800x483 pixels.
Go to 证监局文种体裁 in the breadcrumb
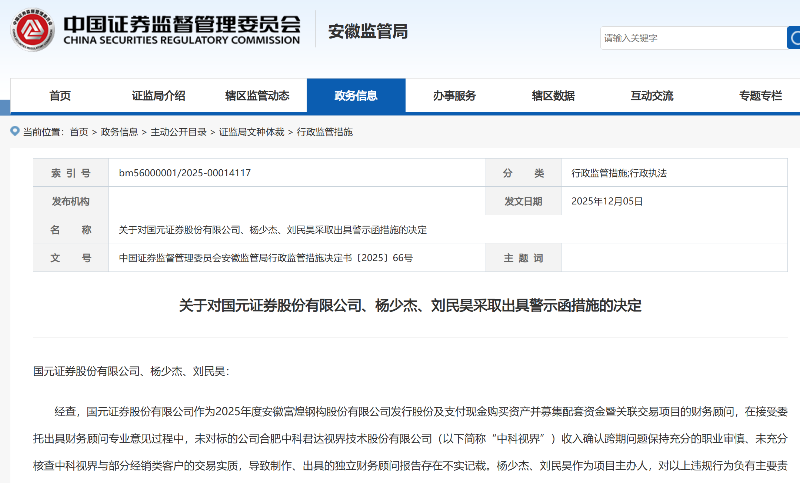point(252,132)
